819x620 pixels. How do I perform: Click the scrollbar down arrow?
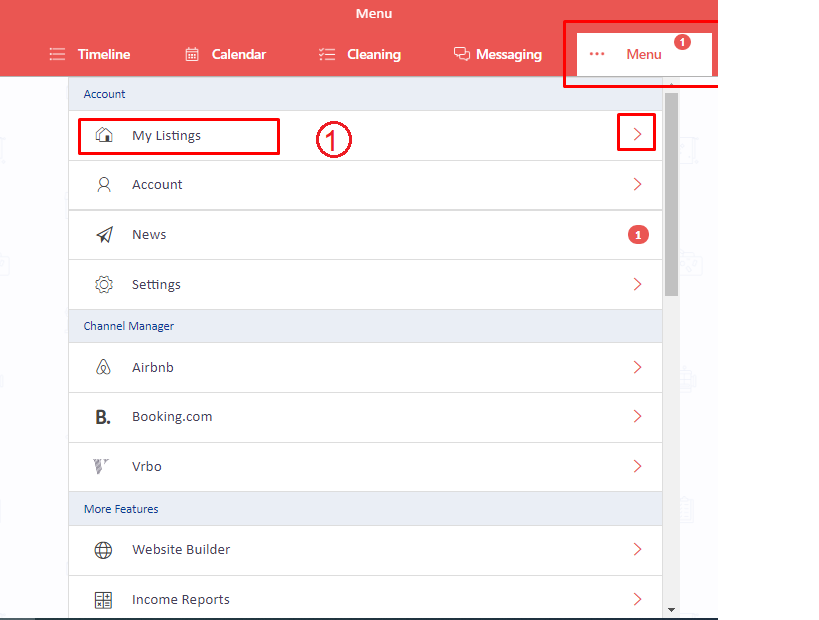[x=672, y=610]
